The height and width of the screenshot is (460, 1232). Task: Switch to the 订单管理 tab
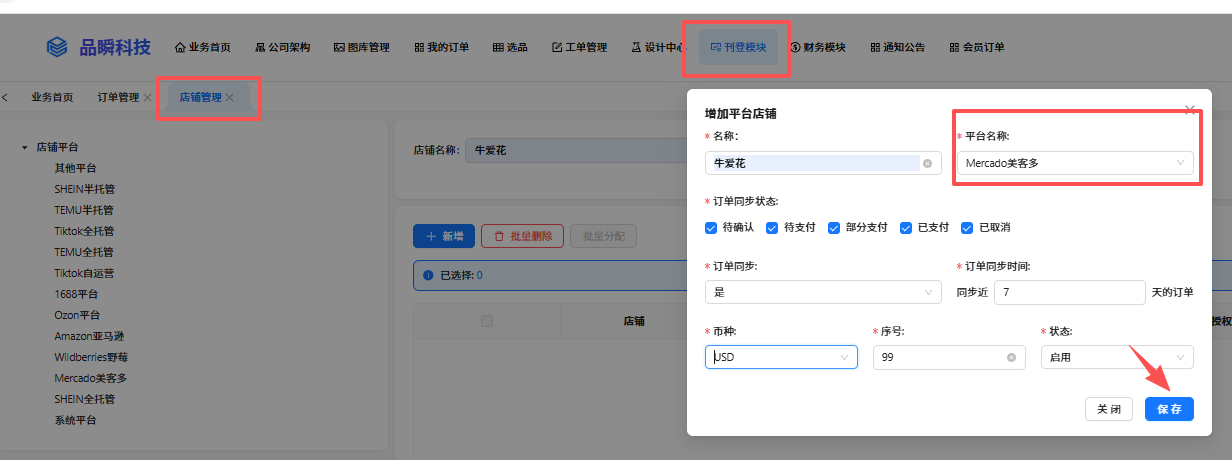[118, 97]
